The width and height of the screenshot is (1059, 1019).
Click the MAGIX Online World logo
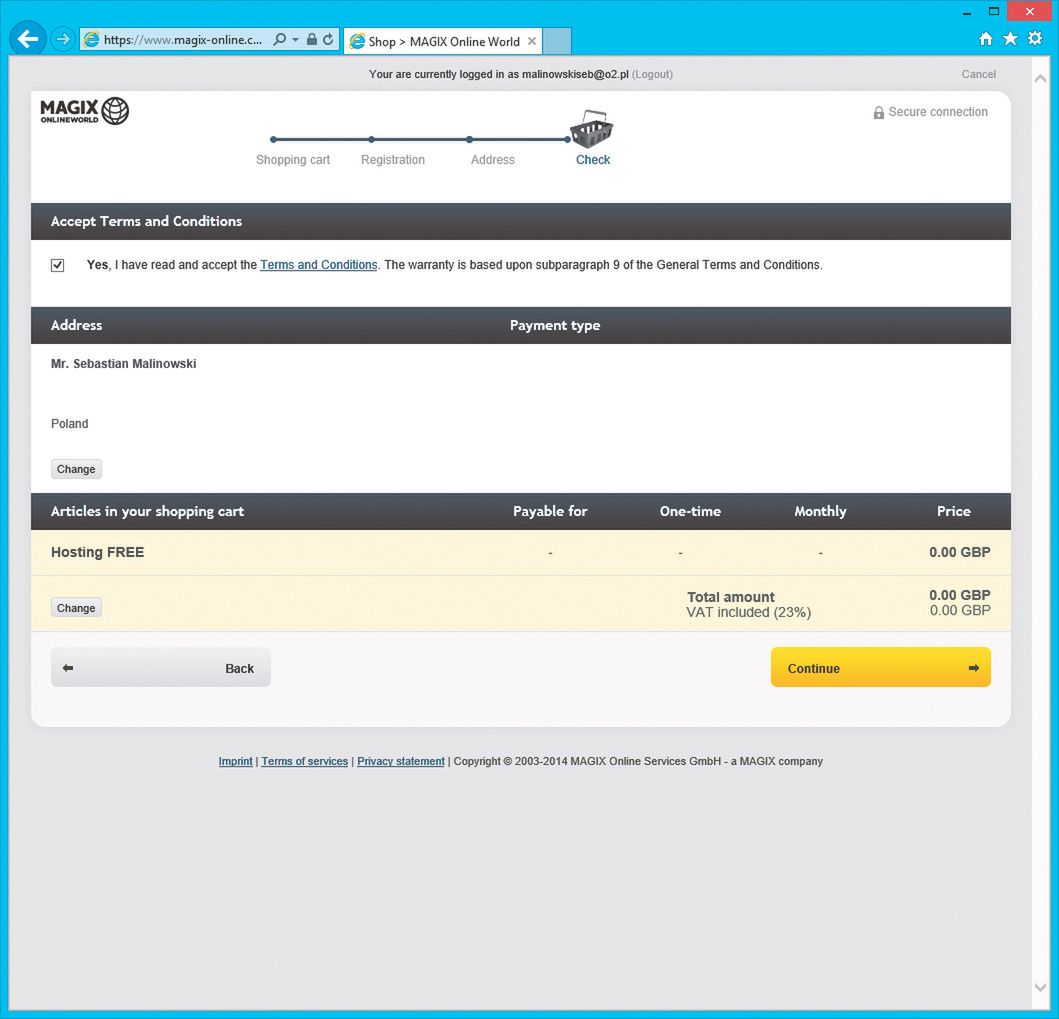pyautogui.click(x=84, y=111)
